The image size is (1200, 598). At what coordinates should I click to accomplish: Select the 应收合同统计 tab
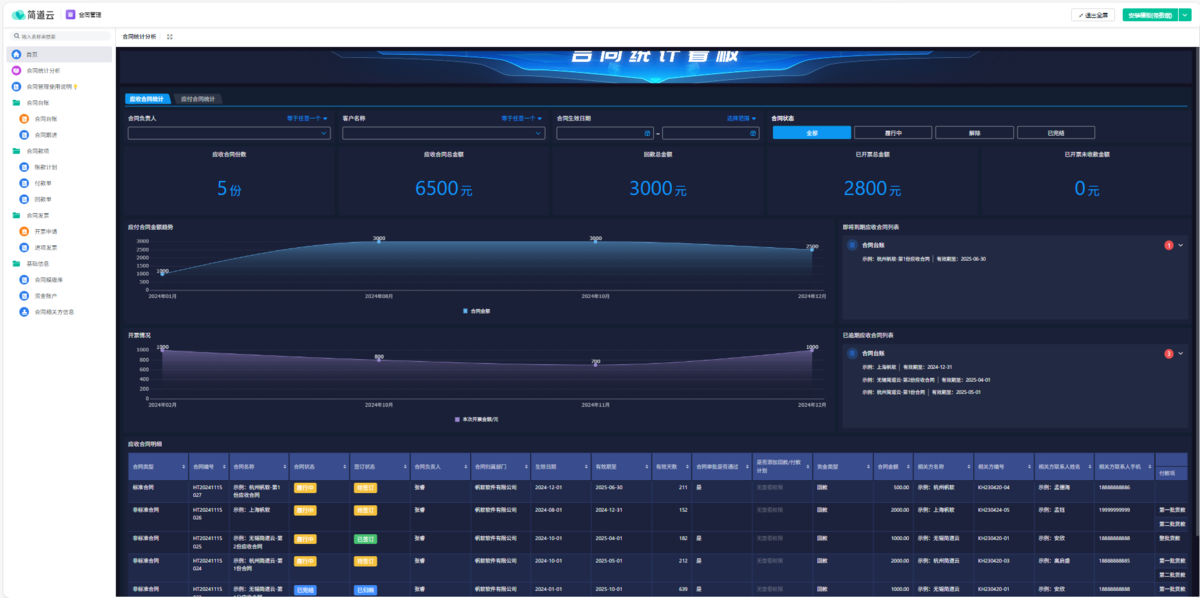tap(147, 99)
